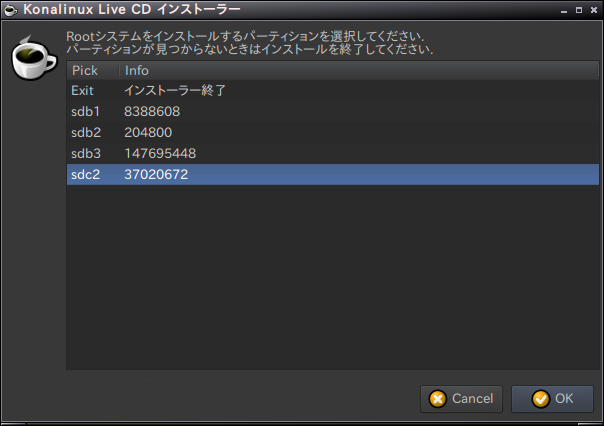The height and width of the screenshot is (426, 604).
Task: Click the インストーラー終了 info text
Action: 175,91
